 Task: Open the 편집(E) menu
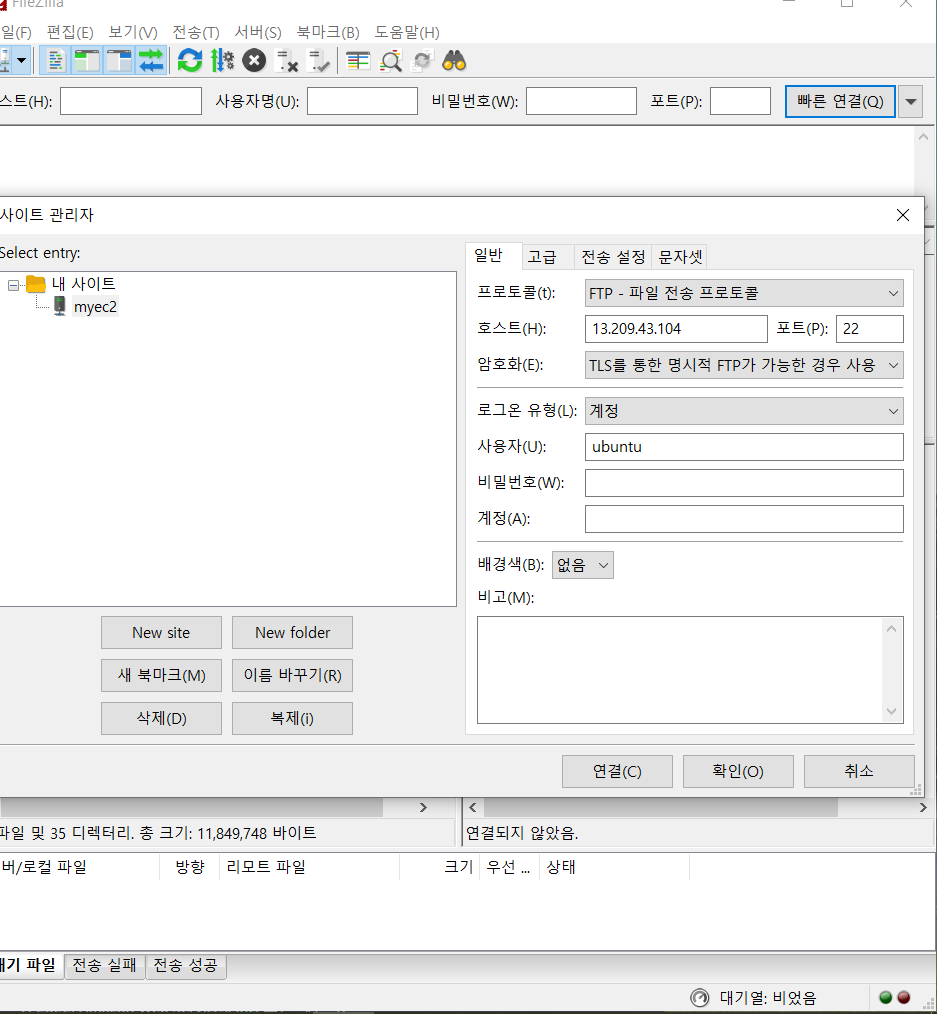pos(70,32)
